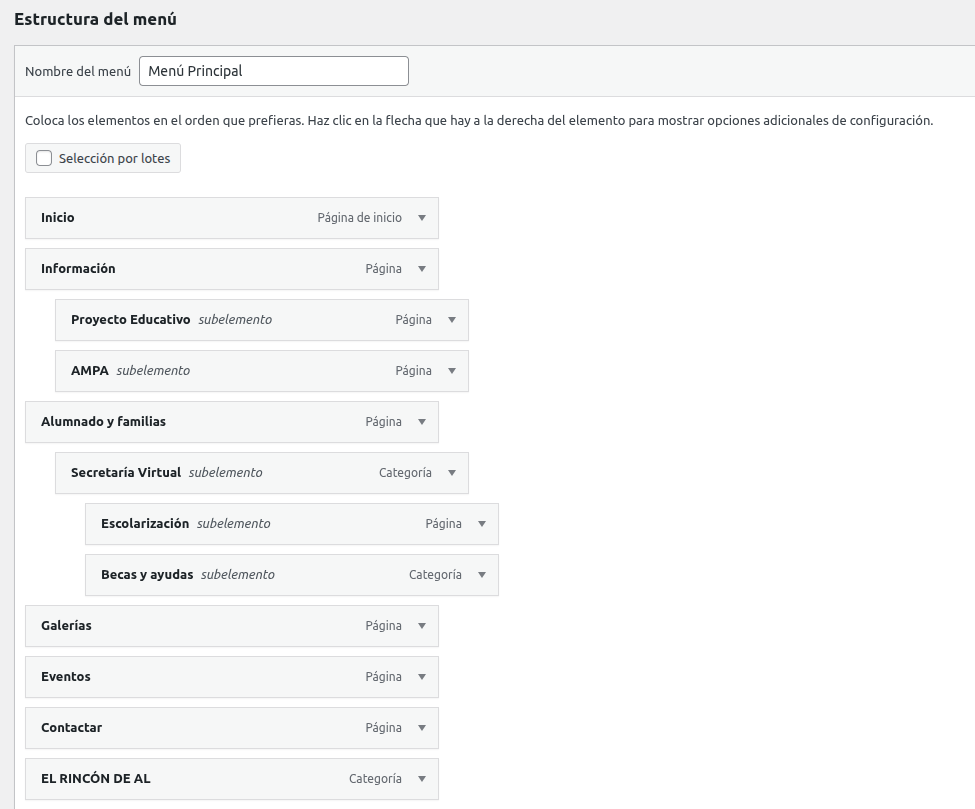This screenshot has width=975, height=809.
Task: Expand Becas y ayudas item arrow
Action: [x=482, y=575]
